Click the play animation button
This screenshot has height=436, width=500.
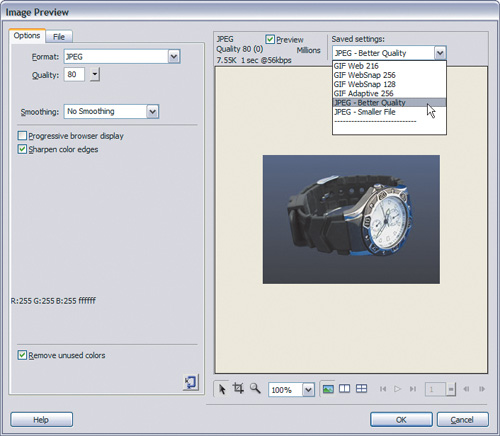coord(397,389)
